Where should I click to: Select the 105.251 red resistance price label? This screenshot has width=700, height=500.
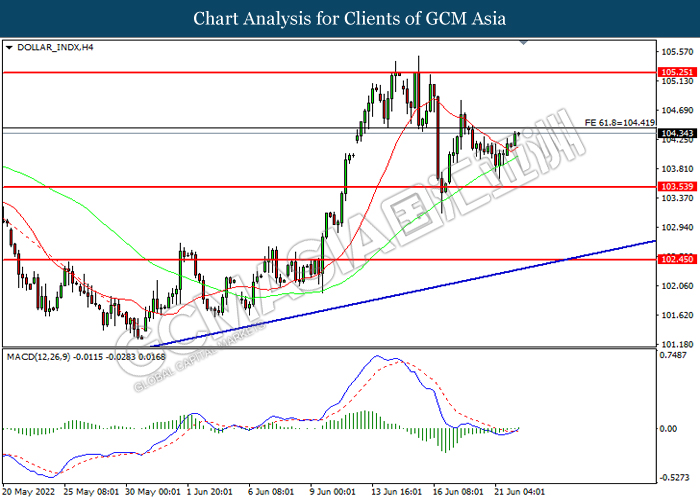(x=677, y=72)
